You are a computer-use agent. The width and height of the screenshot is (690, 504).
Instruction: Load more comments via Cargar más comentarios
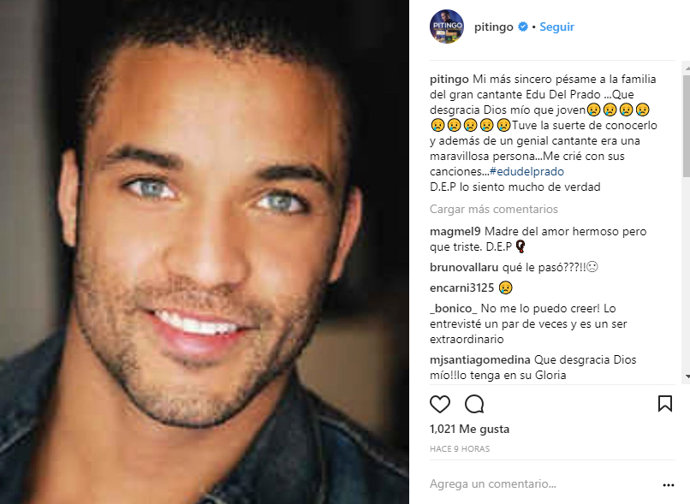(x=494, y=209)
